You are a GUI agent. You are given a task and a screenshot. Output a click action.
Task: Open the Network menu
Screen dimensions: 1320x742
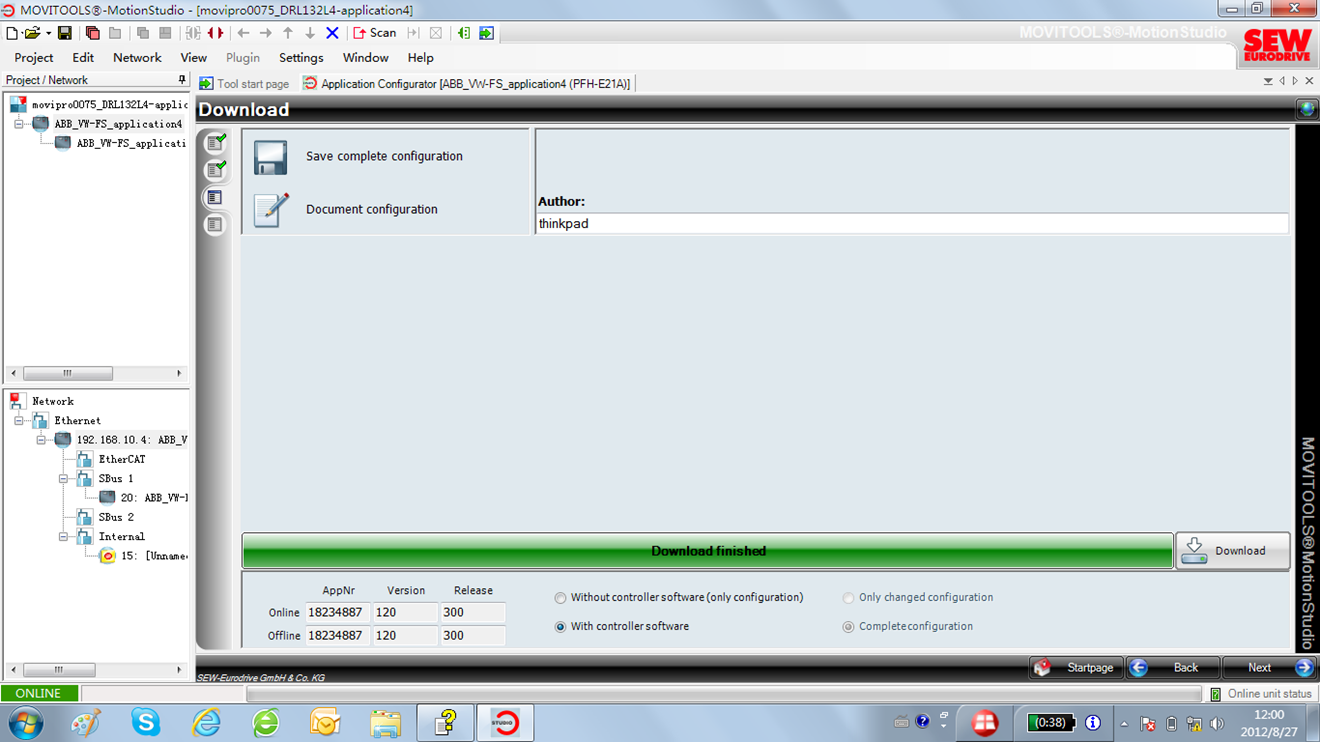(137, 58)
